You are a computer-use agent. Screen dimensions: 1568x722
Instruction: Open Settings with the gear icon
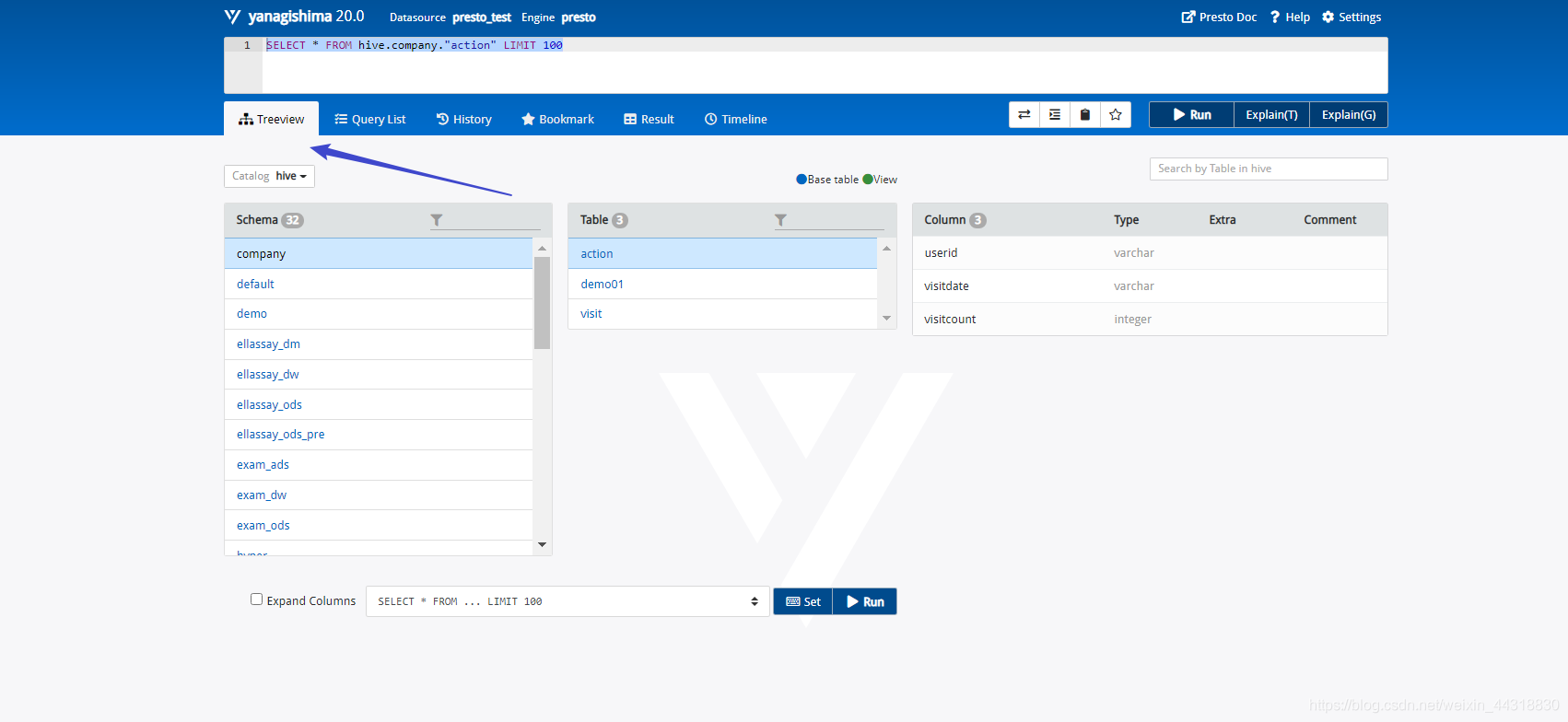tap(1352, 17)
